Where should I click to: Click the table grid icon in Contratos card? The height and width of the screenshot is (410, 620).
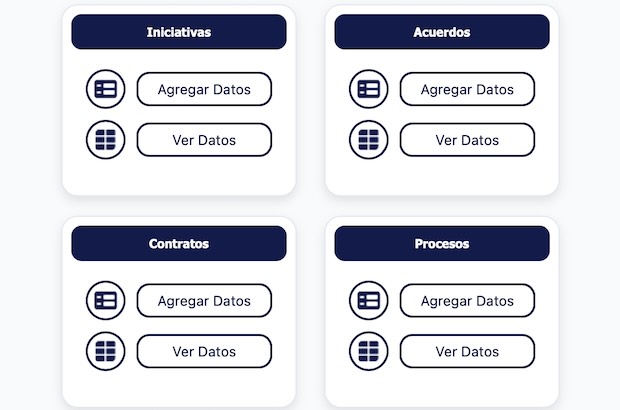click(105, 351)
